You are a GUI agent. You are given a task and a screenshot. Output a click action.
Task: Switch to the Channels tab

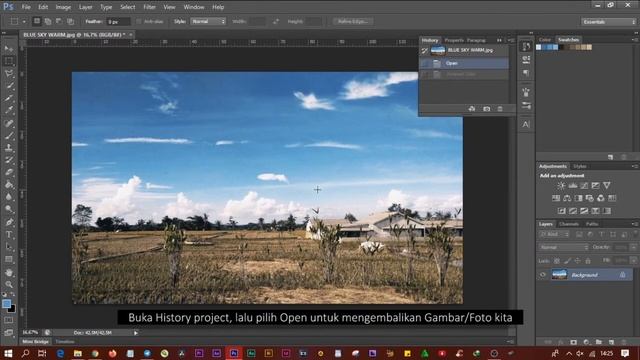[x=569, y=224]
